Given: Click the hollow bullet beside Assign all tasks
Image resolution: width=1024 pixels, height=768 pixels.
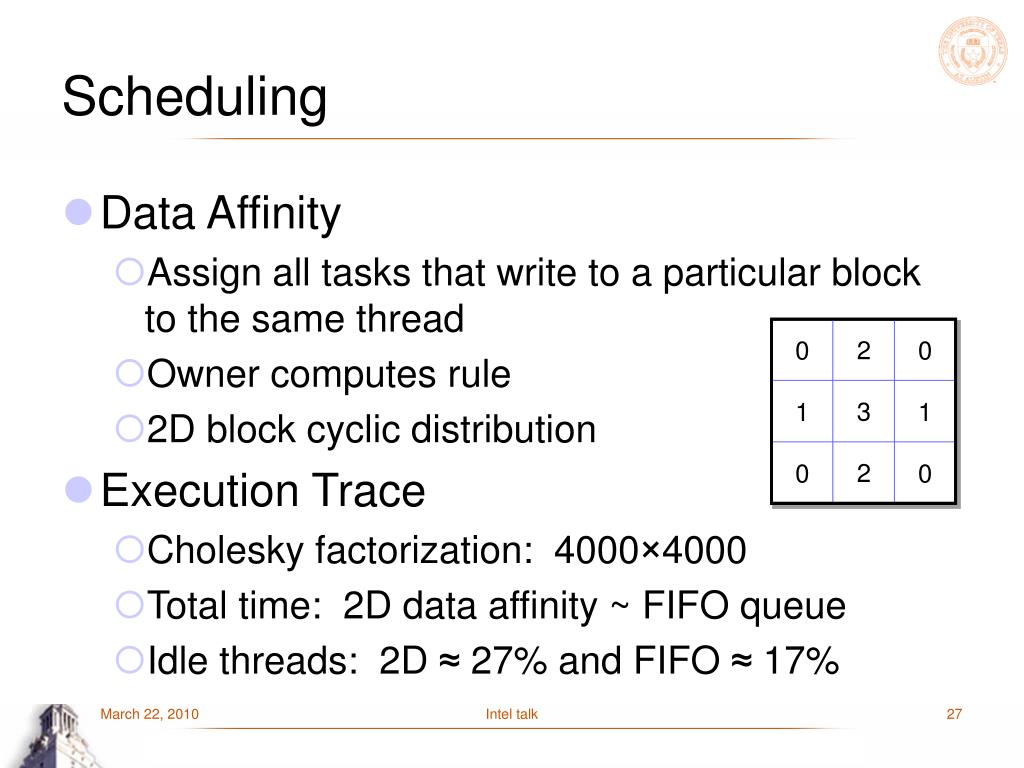Looking at the screenshot, I should tap(129, 271).
